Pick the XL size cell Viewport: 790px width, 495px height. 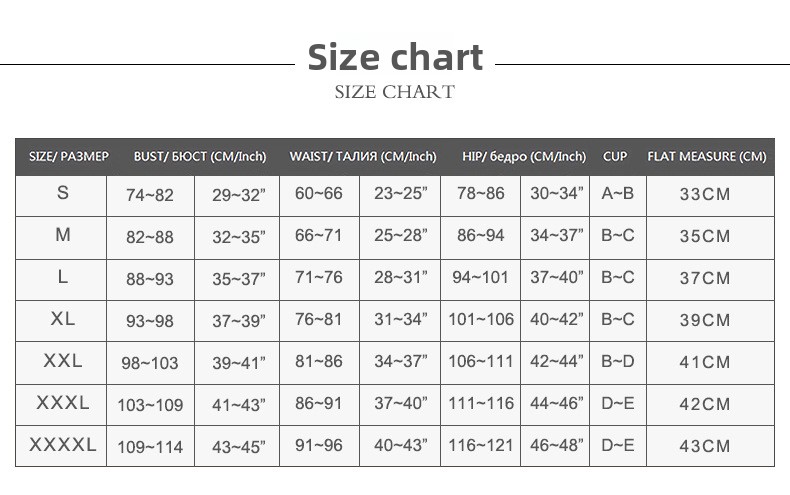pyautogui.click(x=63, y=319)
